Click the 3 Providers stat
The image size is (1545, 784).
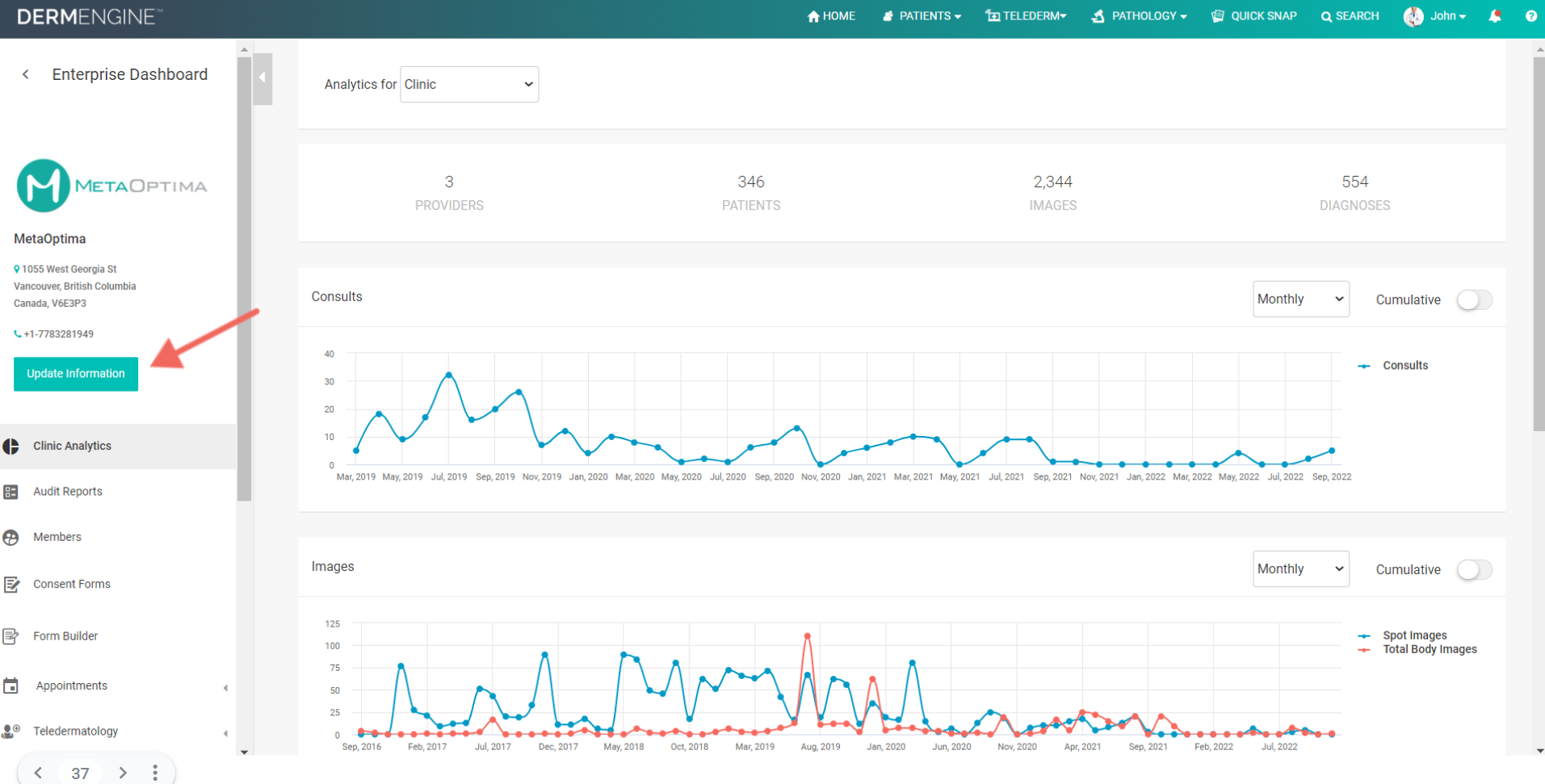tap(449, 193)
